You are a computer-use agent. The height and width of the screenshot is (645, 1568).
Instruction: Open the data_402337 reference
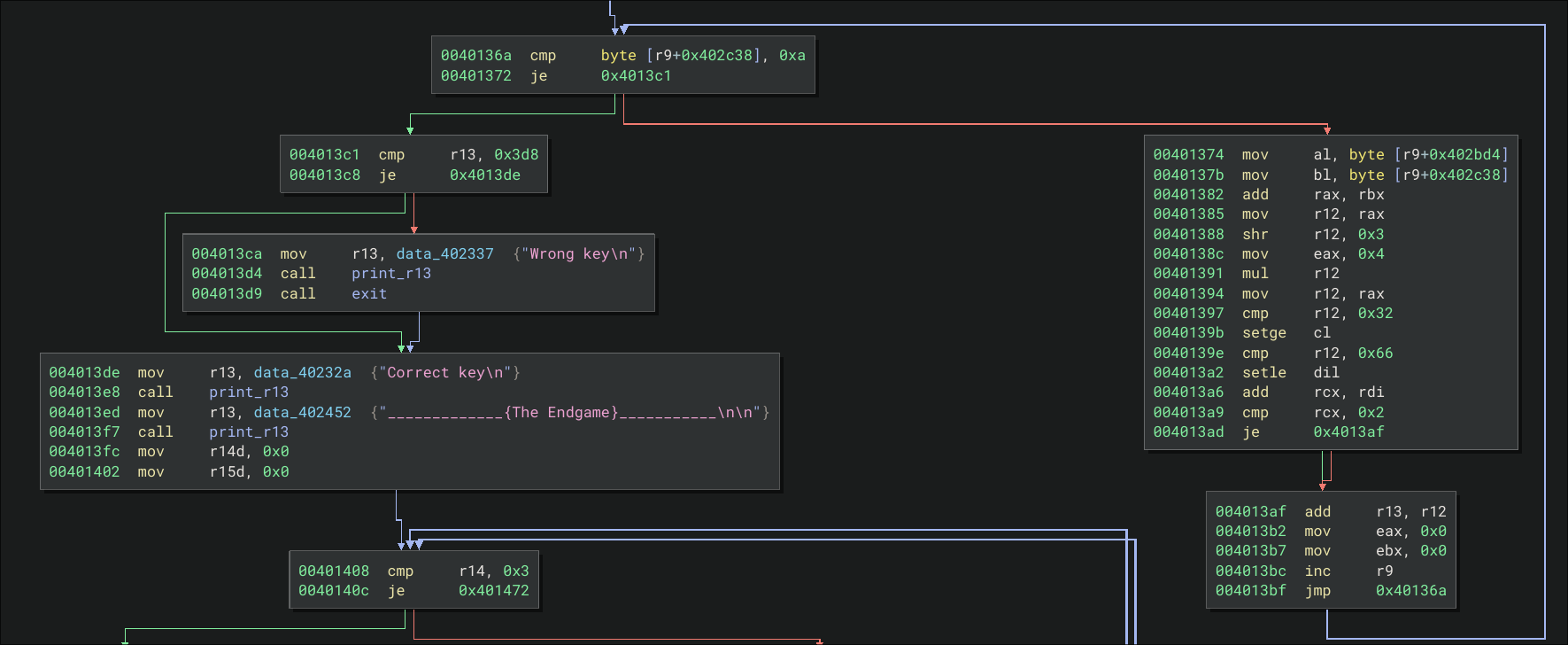(444, 254)
